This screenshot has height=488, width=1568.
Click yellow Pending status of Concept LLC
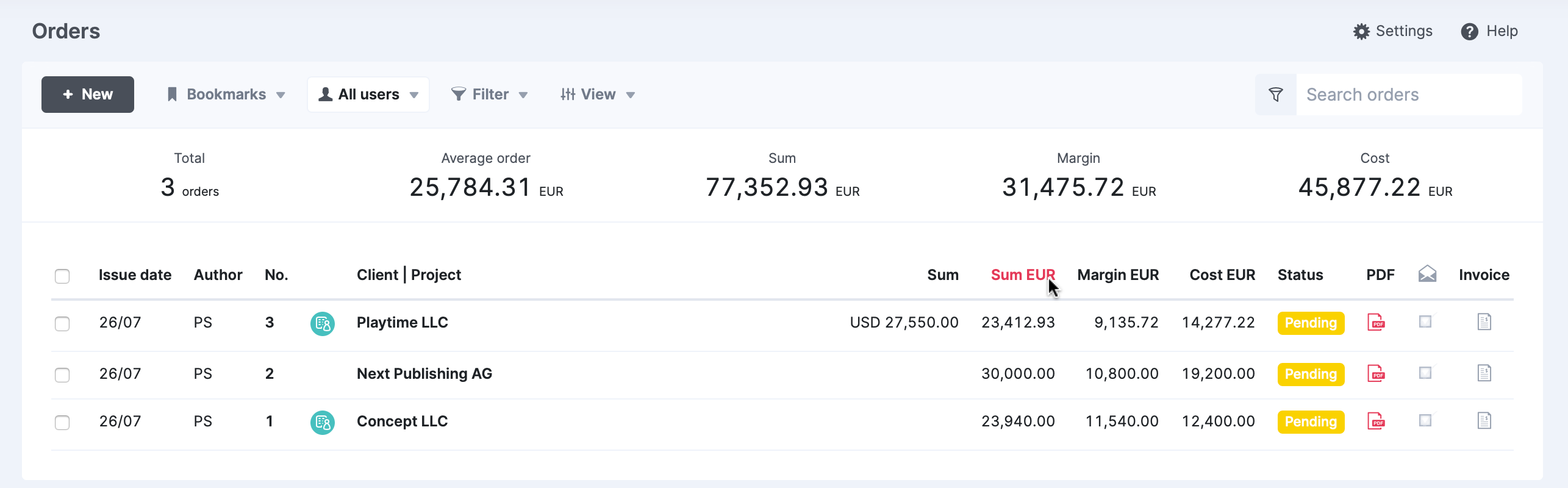point(1311,422)
